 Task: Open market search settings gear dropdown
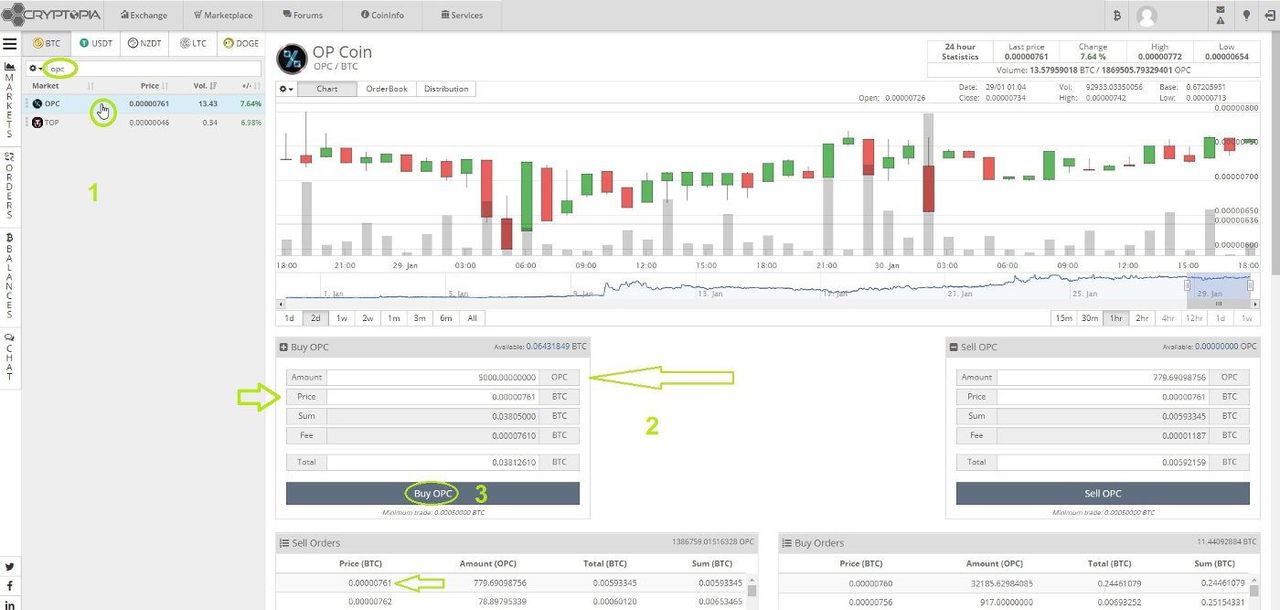[35, 69]
